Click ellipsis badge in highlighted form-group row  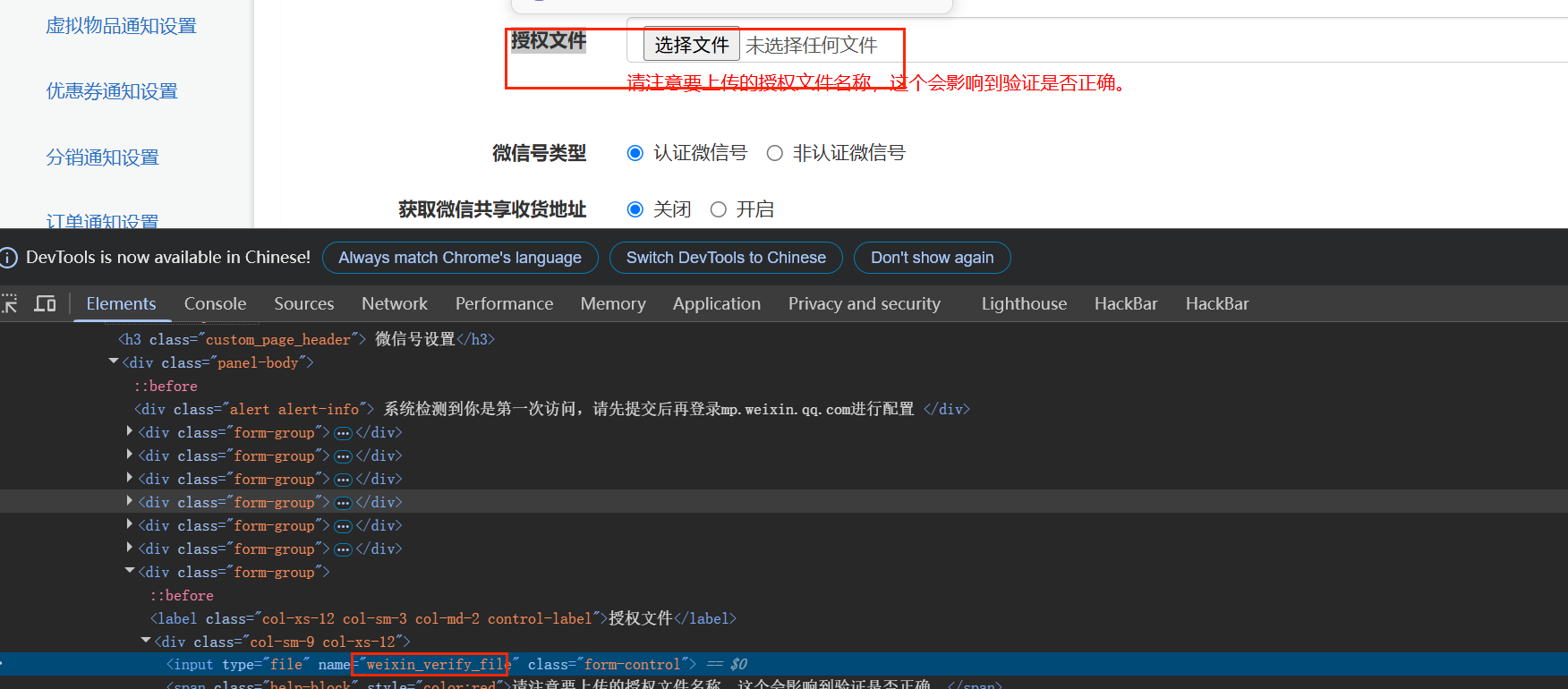(x=343, y=503)
